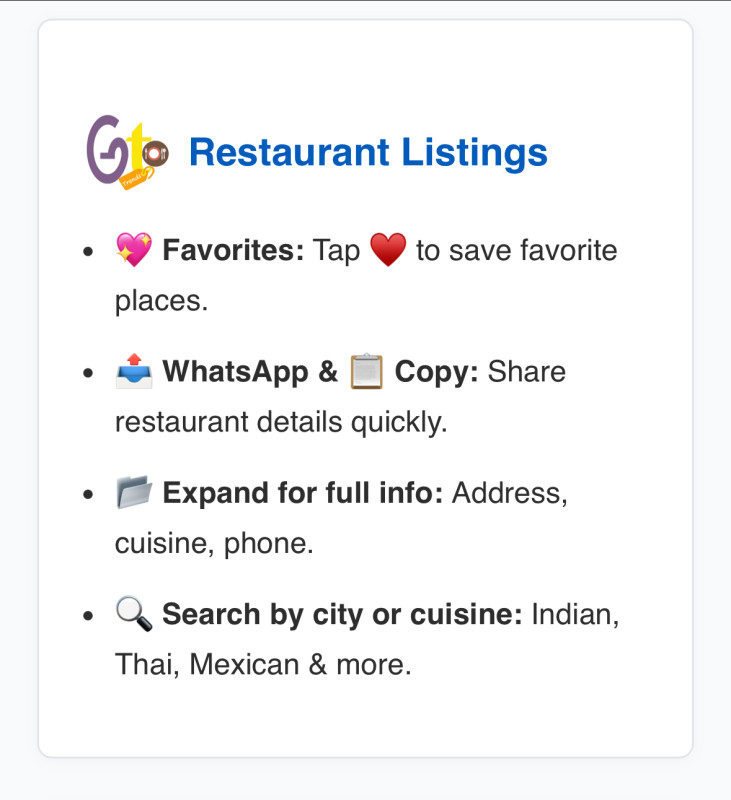Image resolution: width=731 pixels, height=800 pixels.
Task: Click the clipboard emoji beside Copy
Action: coord(366,371)
